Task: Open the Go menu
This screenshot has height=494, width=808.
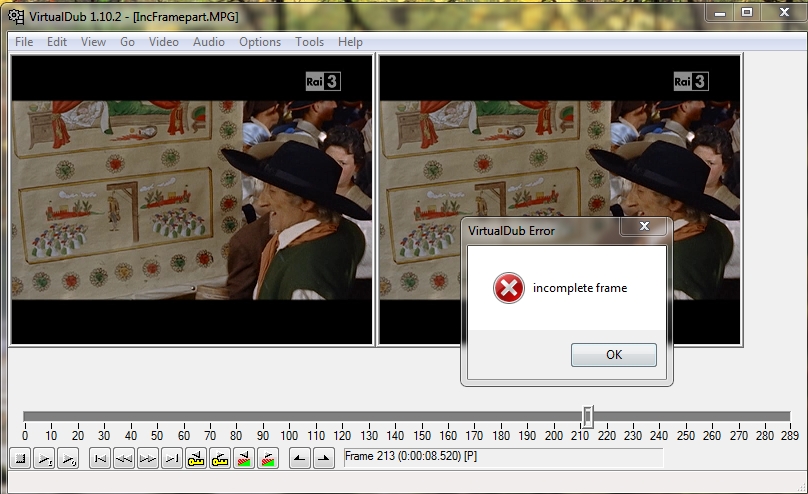Action: tap(127, 42)
